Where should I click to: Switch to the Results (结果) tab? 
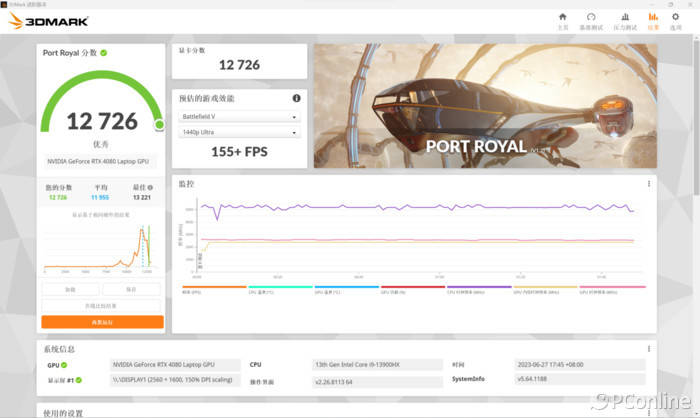click(x=652, y=20)
